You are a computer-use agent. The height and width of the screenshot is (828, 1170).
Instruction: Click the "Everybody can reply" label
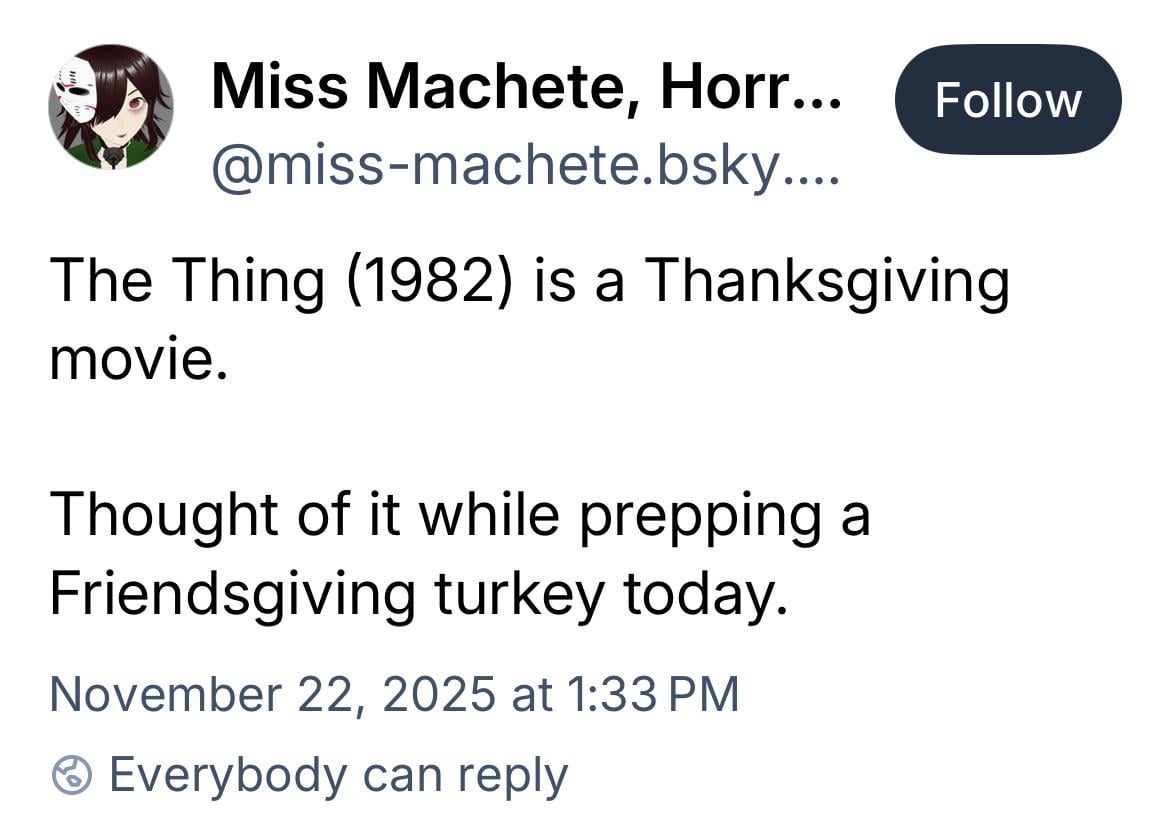[337, 775]
